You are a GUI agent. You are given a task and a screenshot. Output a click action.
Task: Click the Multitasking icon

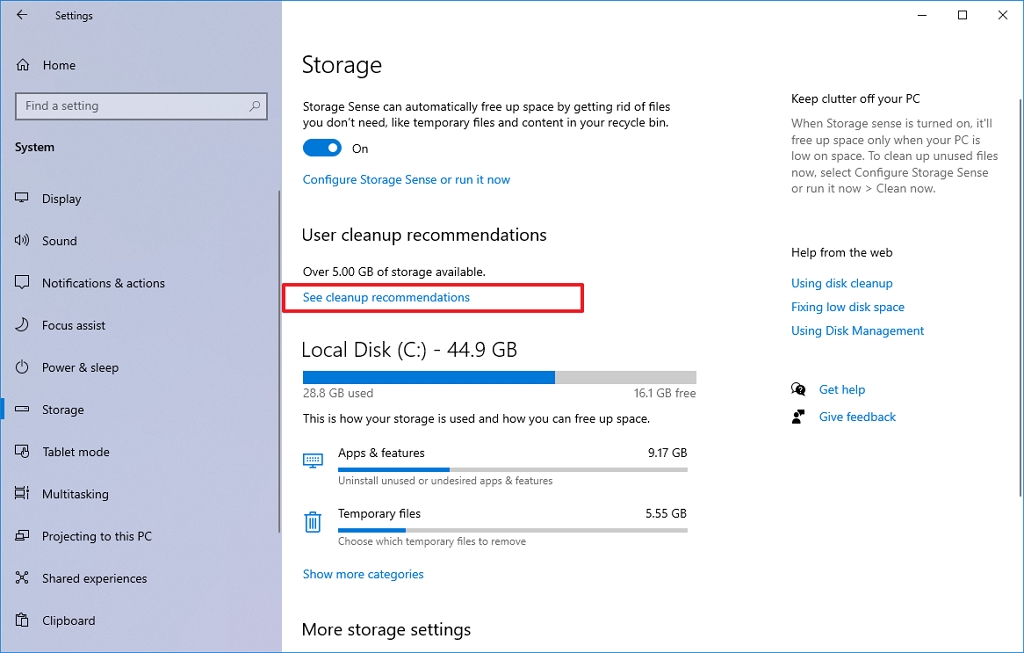22,494
